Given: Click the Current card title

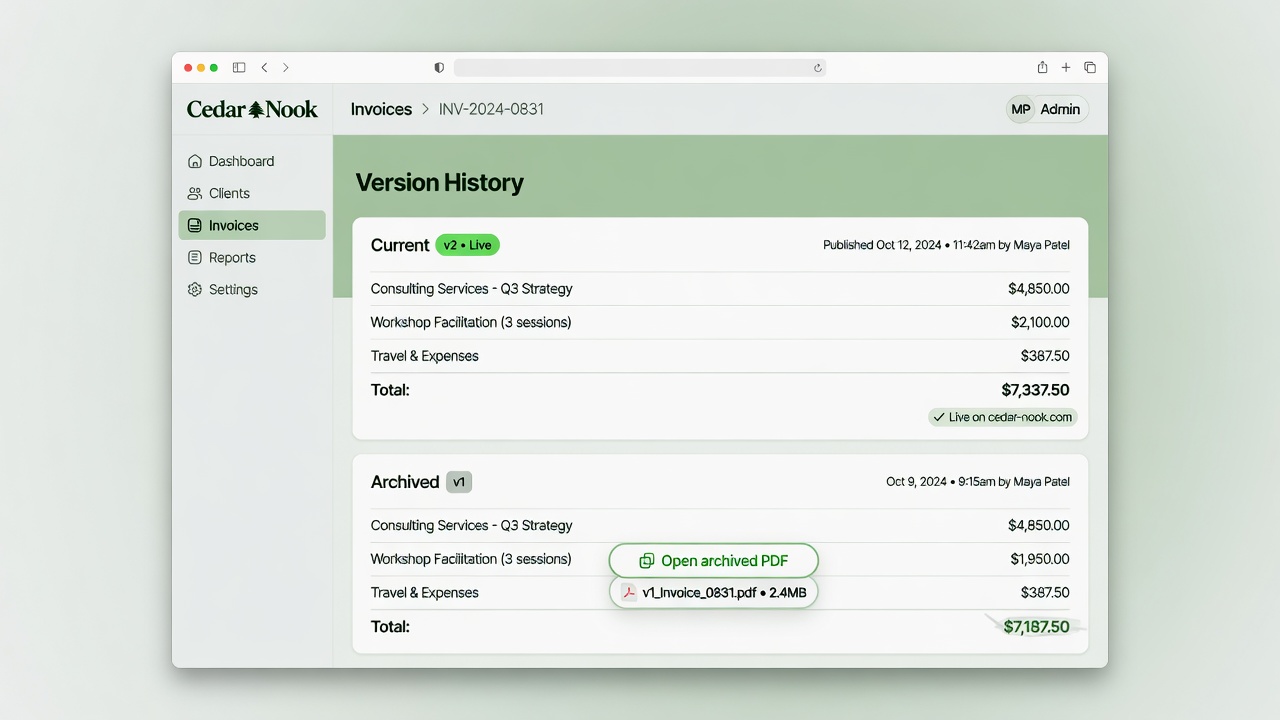Looking at the screenshot, I should click(400, 245).
